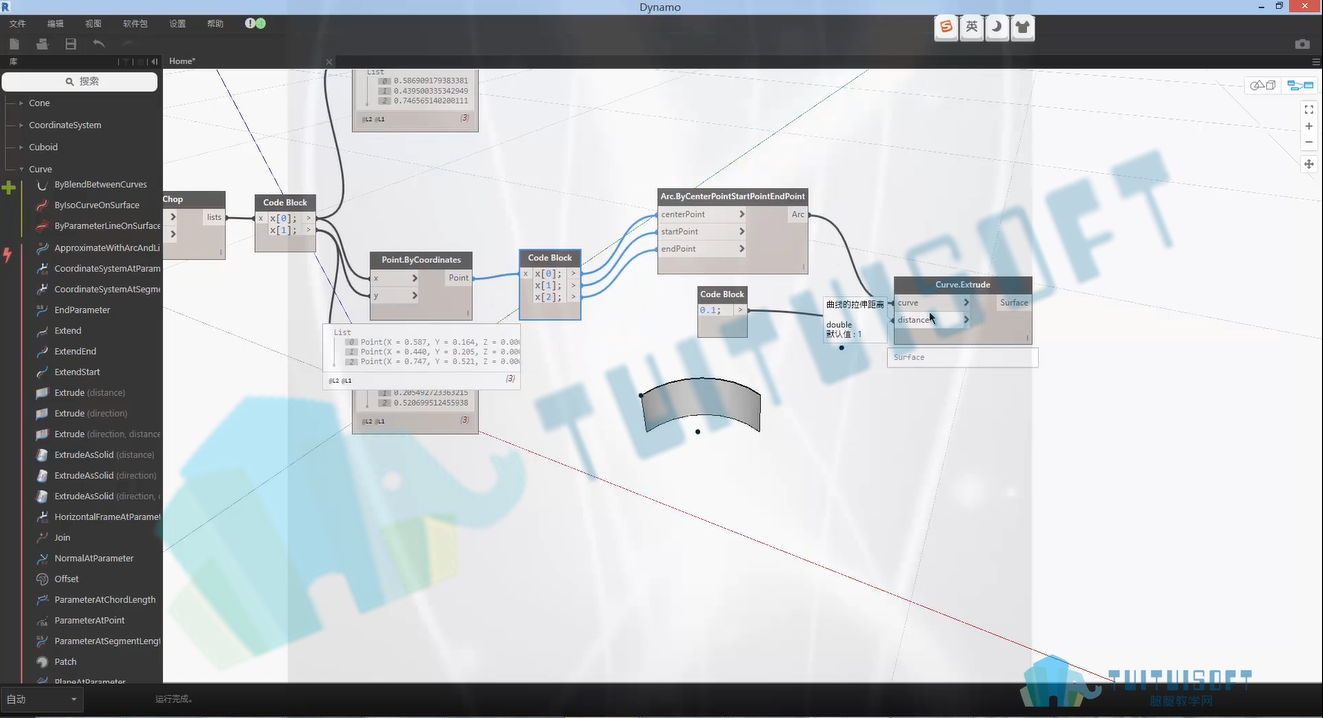Click the Point.ByCoordinates node header
Viewport: 1323px width, 718px height.
pyautogui.click(x=421, y=260)
